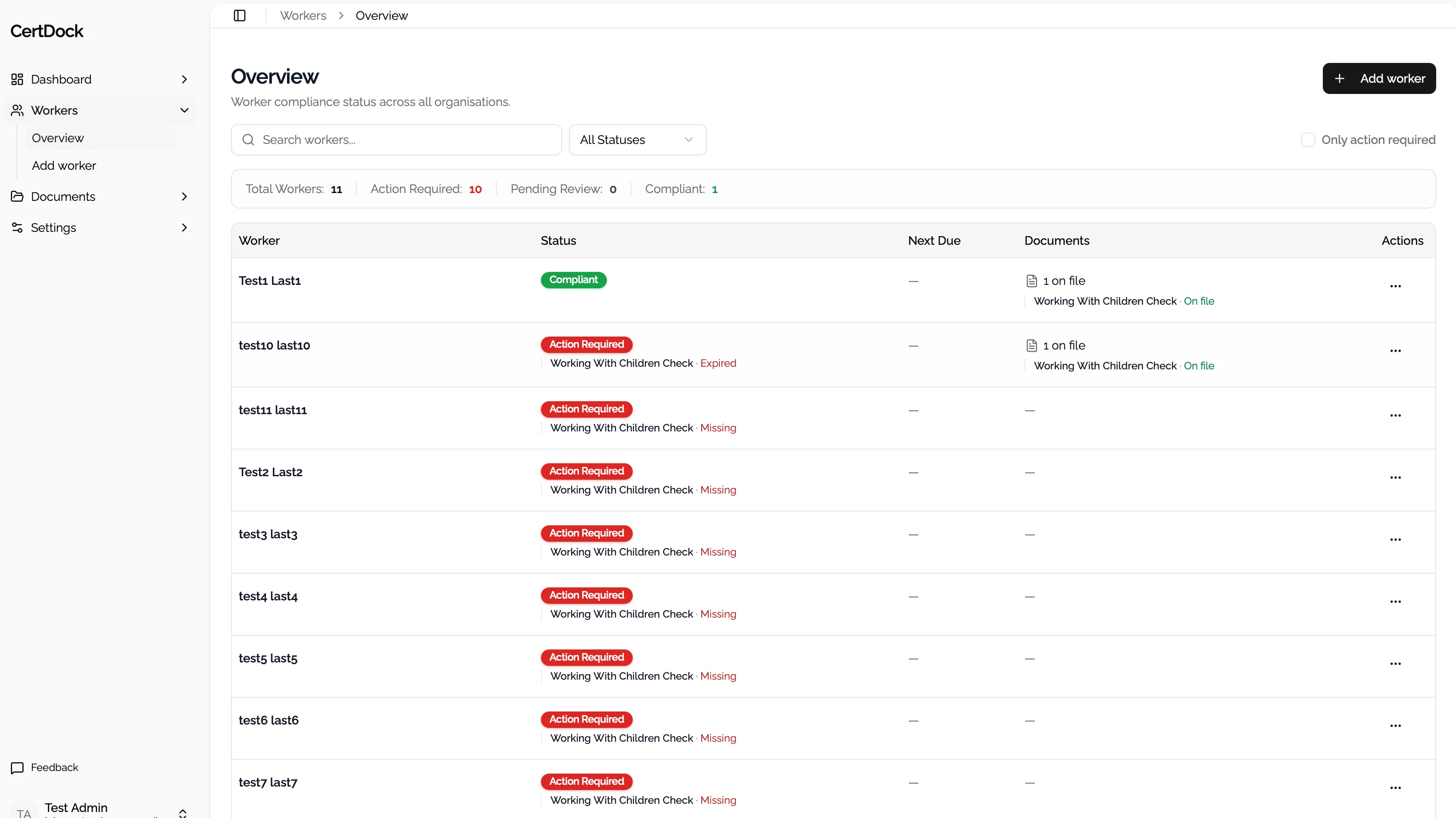Click the Compliant status badge

[573, 280]
